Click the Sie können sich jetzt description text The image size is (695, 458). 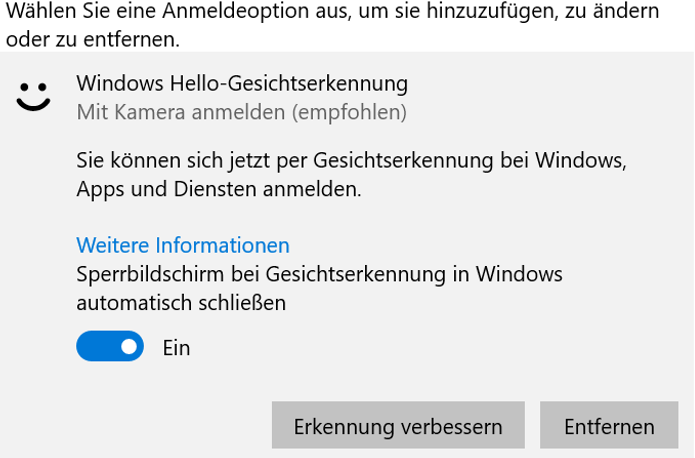tap(351, 160)
